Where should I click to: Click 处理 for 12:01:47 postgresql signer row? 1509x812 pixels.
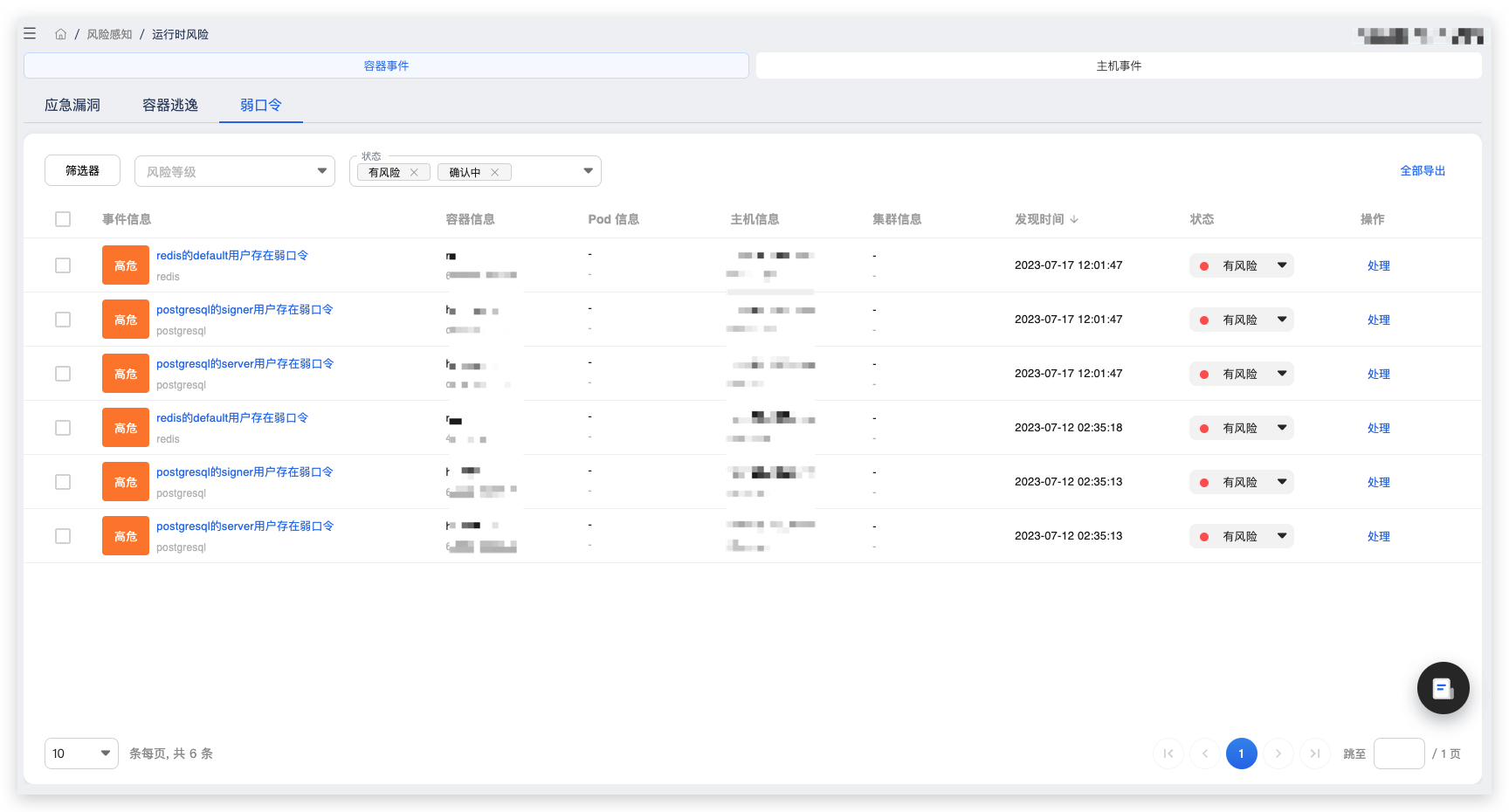(x=1378, y=320)
